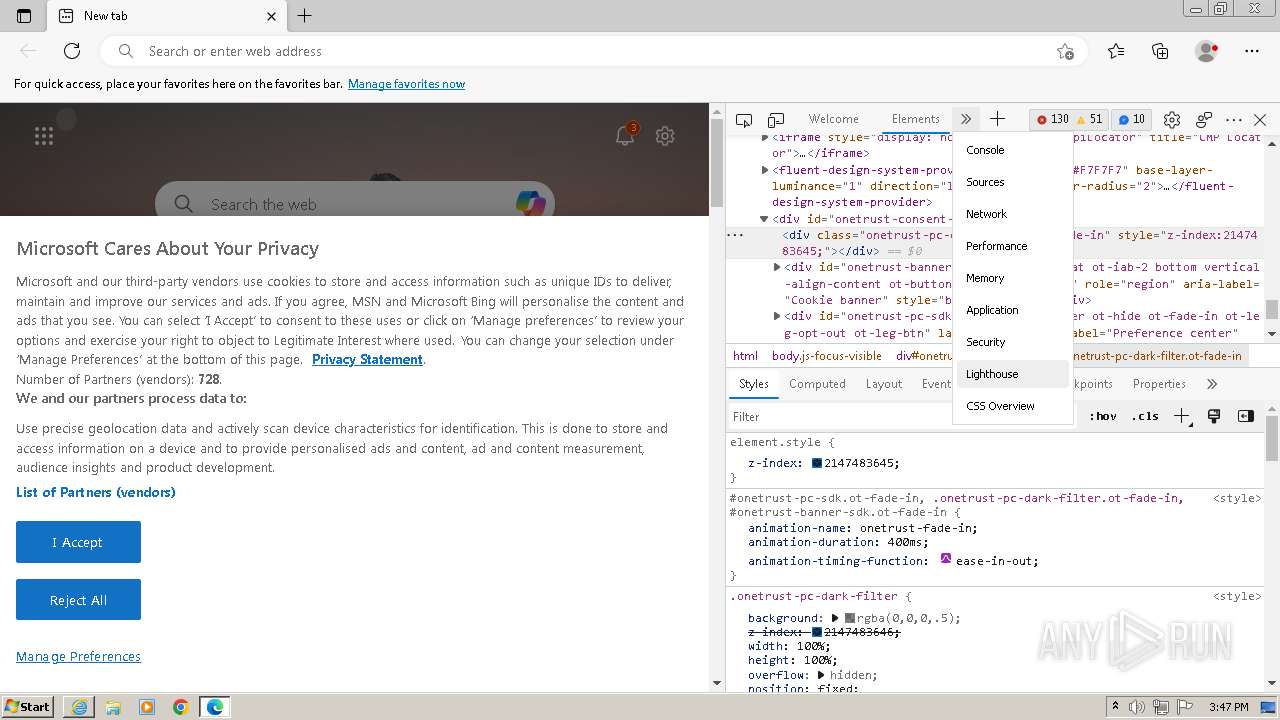
Task: Open the Styles pane tab
Action: tap(754, 384)
